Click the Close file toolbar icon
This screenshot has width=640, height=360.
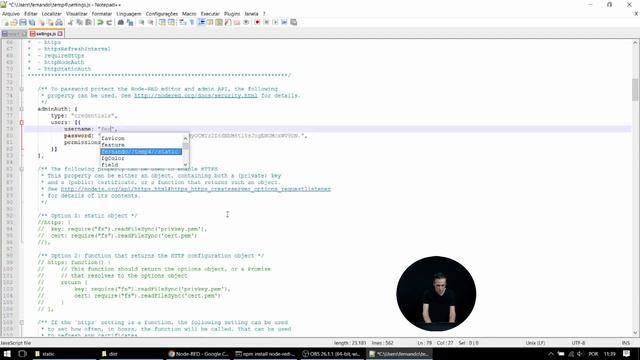coord(41,22)
